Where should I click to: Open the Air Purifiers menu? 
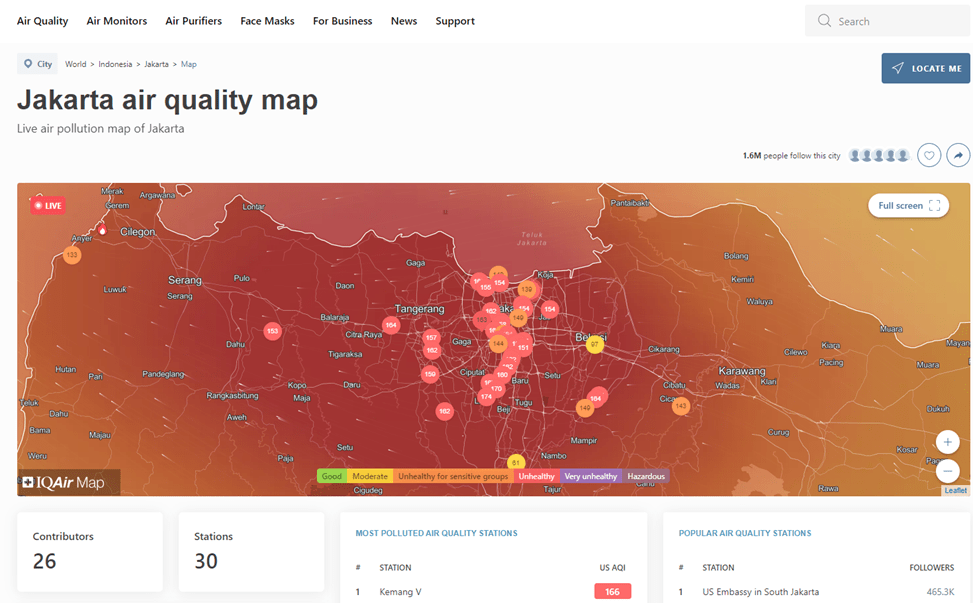click(x=193, y=21)
